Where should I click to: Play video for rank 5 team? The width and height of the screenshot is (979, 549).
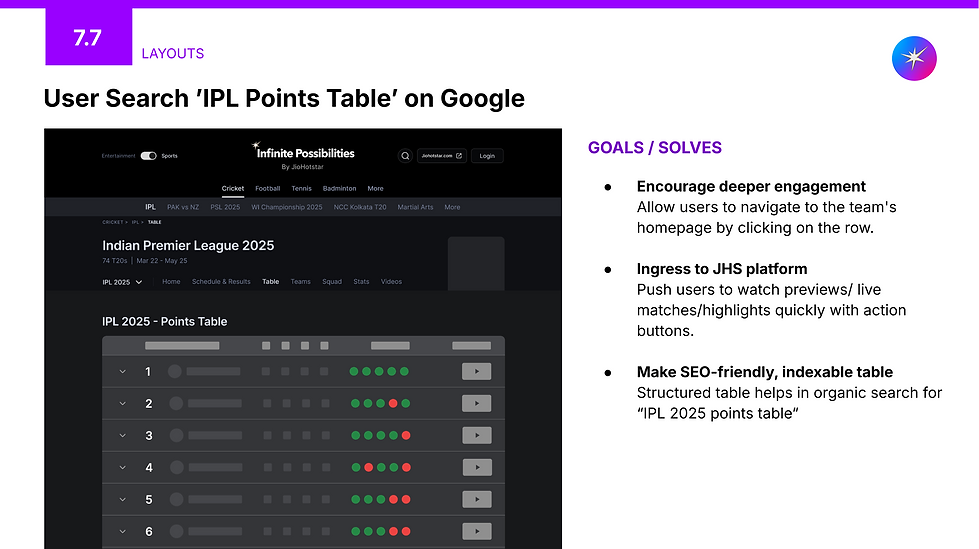coord(477,499)
